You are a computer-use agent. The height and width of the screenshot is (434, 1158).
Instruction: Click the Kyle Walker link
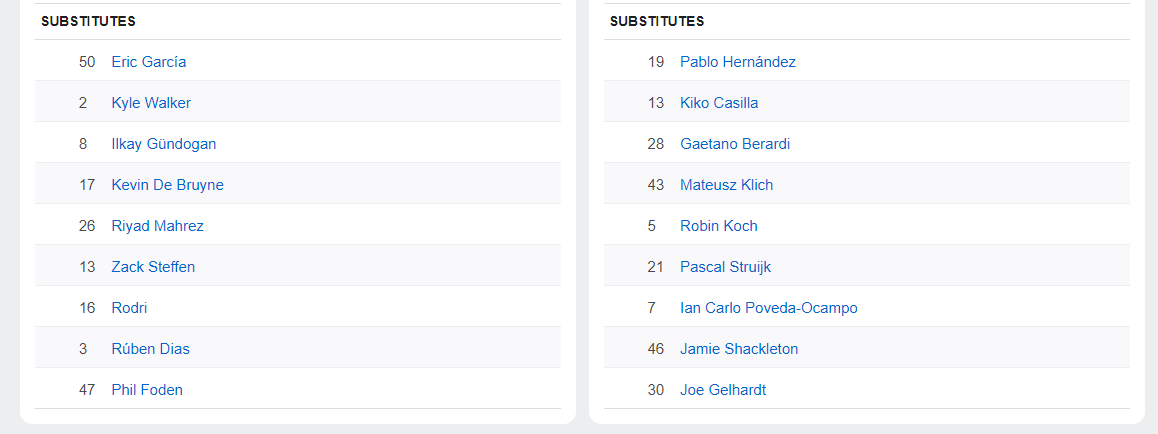pyautogui.click(x=151, y=103)
